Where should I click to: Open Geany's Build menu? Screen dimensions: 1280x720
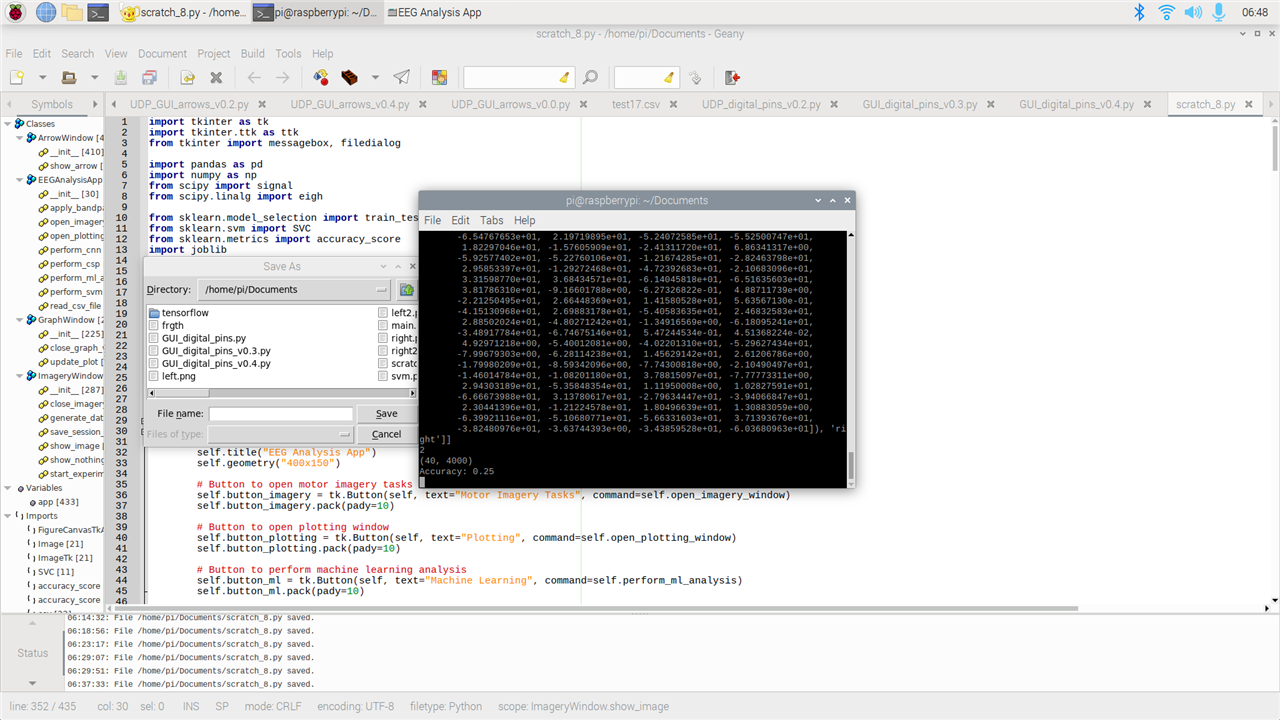click(252, 53)
